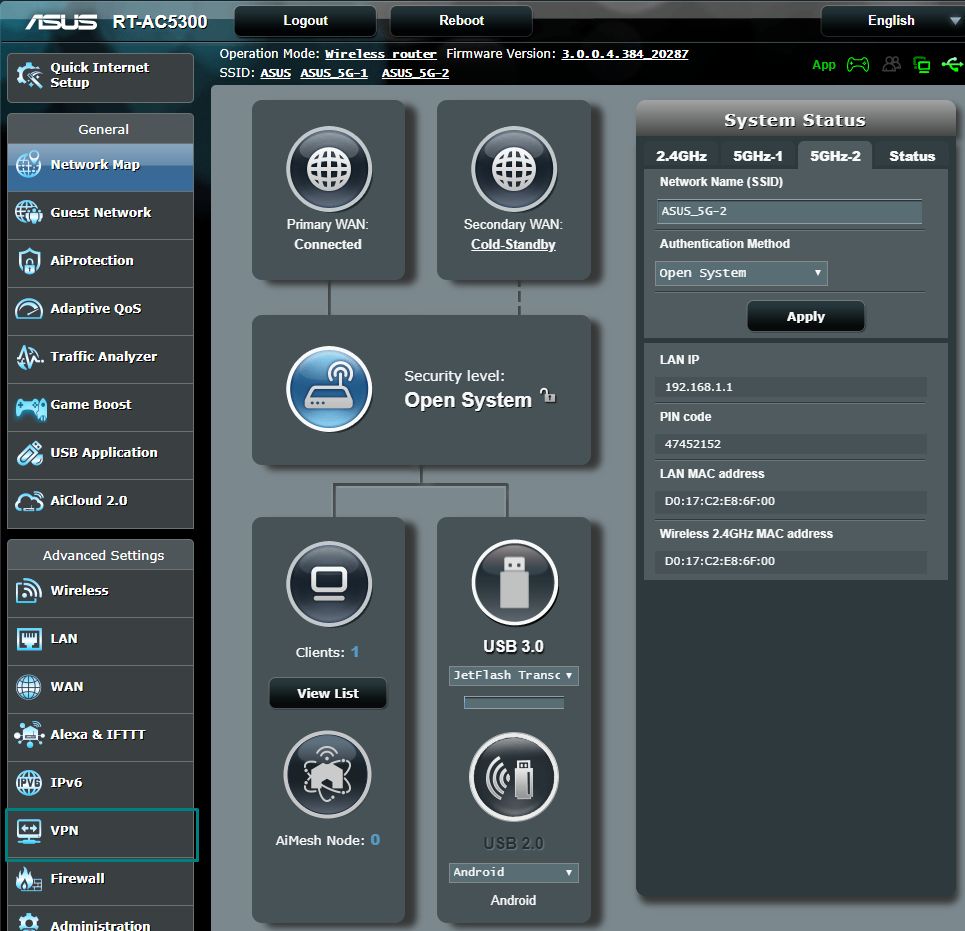This screenshot has height=931, width=965.
Task: Open the JetFlash Transcend USB dropdown
Action: click(x=513, y=676)
